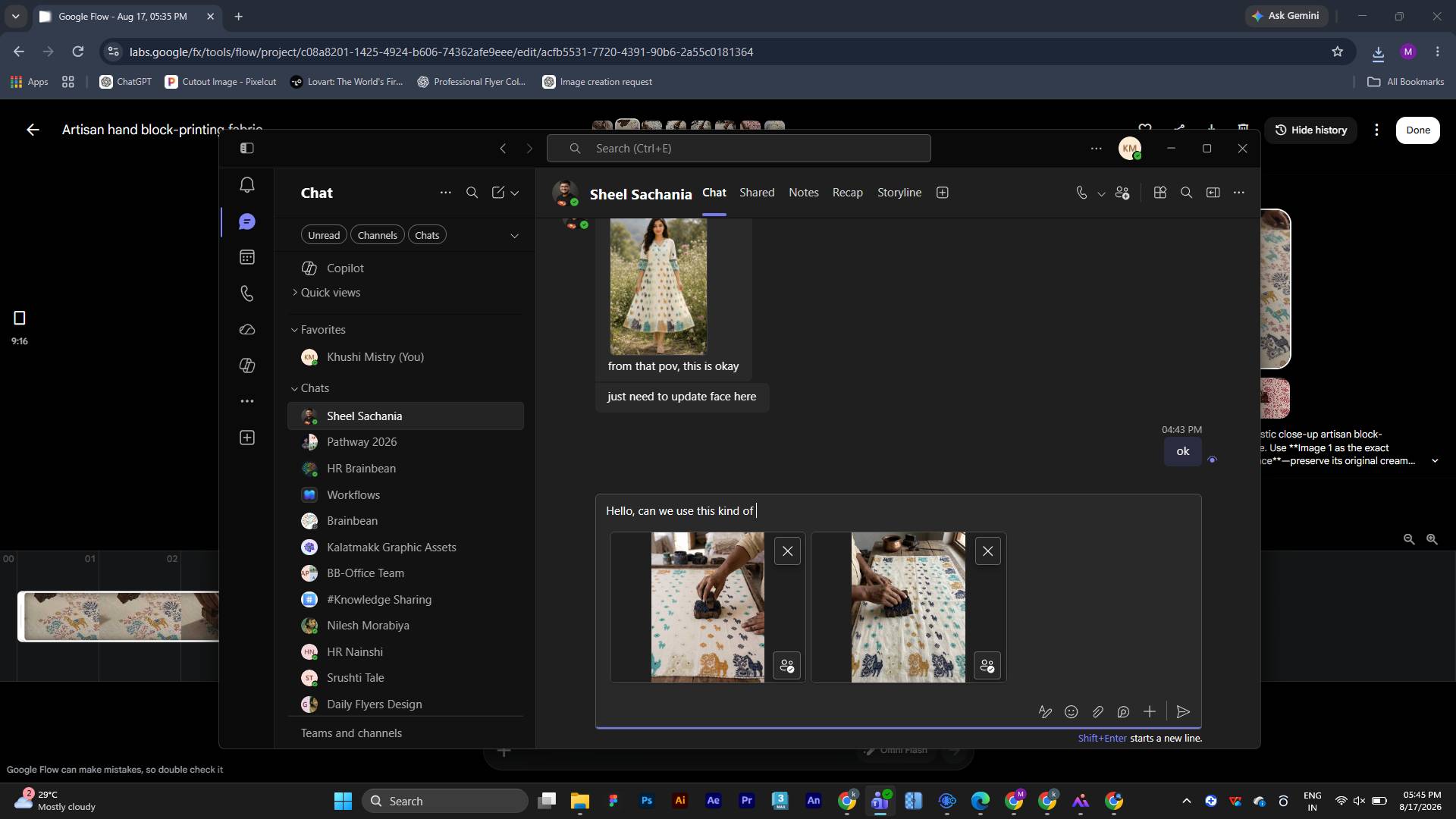The height and width of the screenshot is (819, 1456).
Task: Send the message with the arrow icon
Action: [x=1183, y=711]
